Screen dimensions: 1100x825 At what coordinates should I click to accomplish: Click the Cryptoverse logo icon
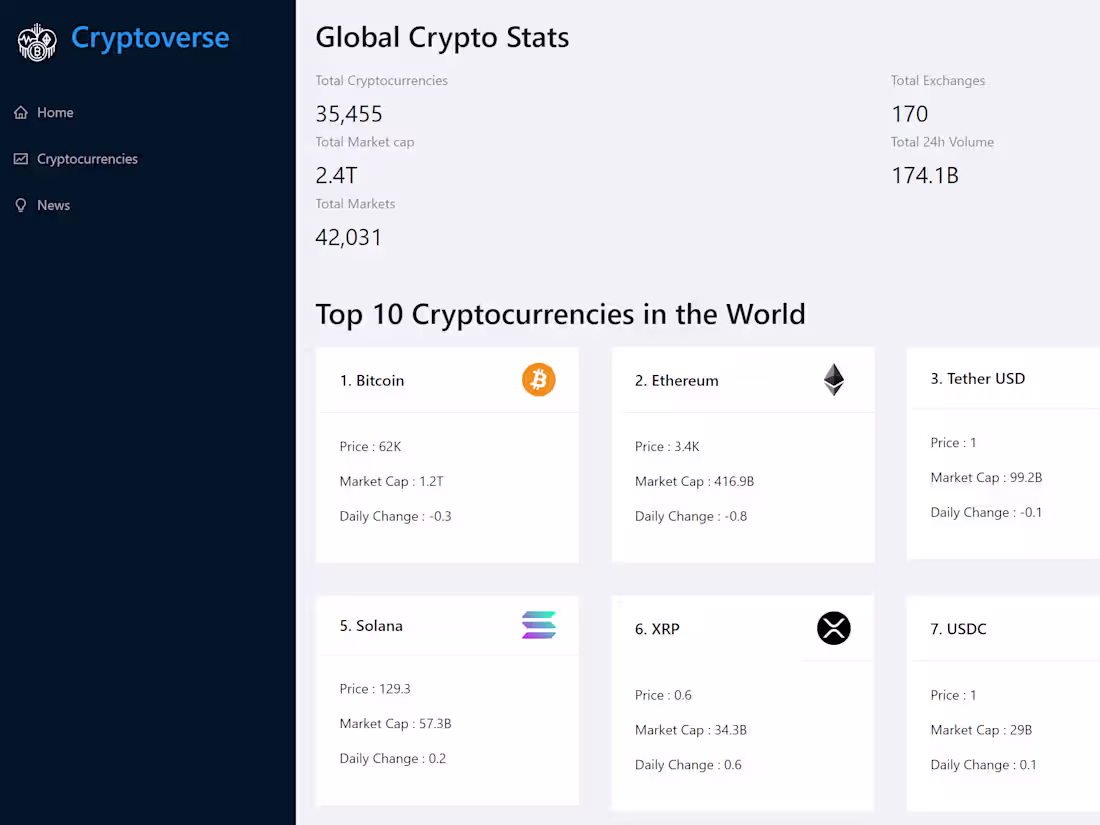(37, 41)
